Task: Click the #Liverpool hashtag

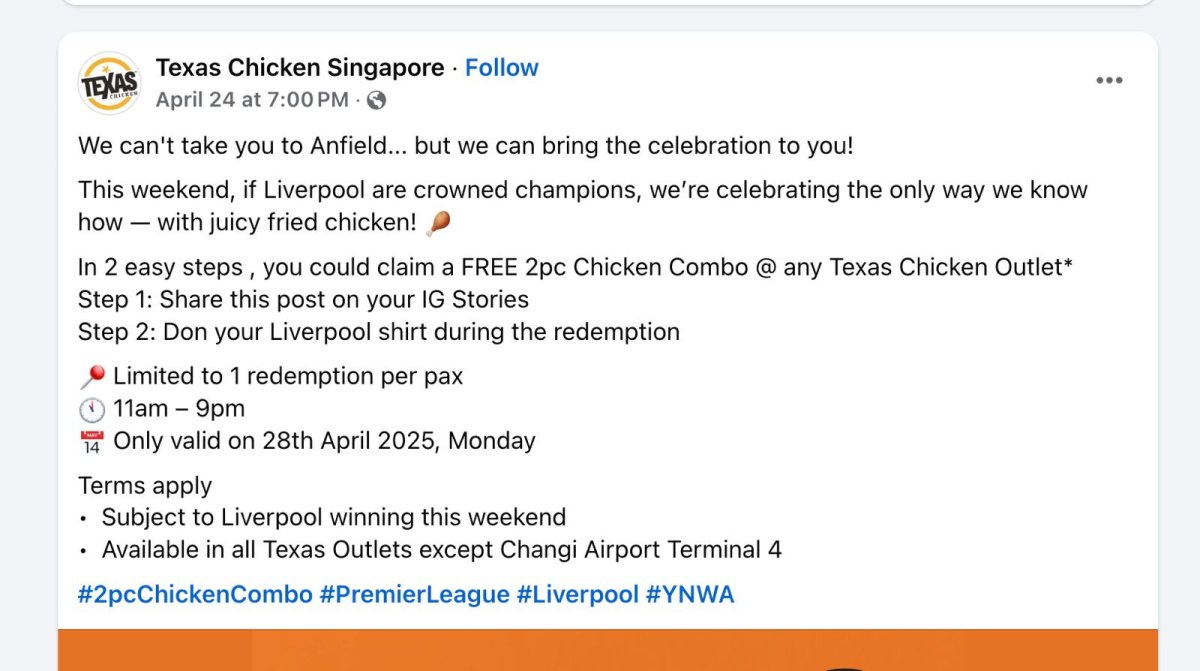Action: tap(577, 594)
